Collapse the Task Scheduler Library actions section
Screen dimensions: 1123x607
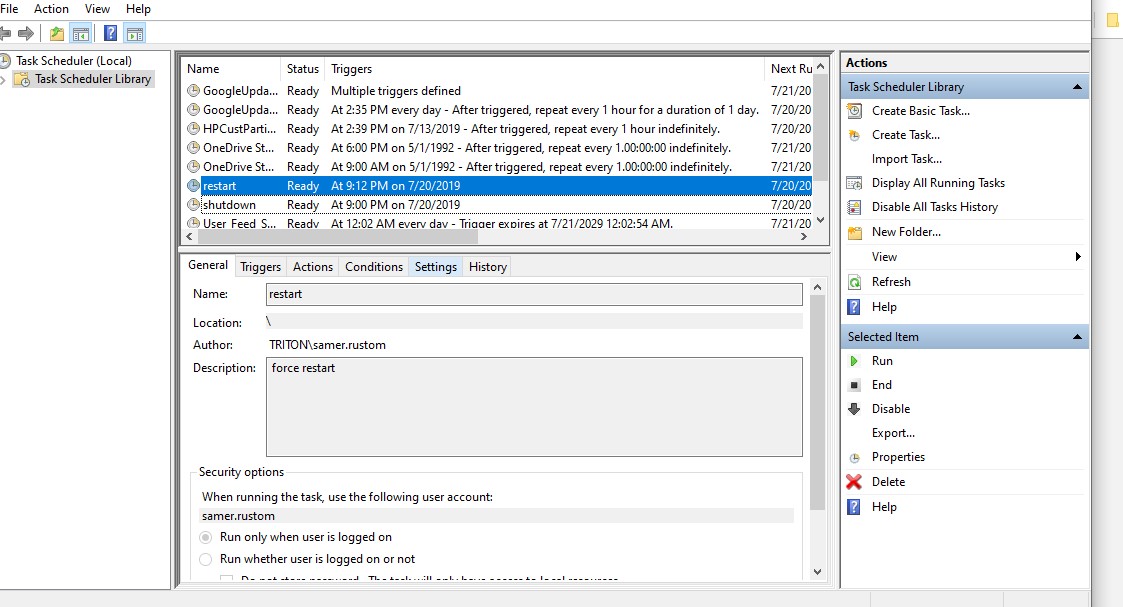pyautogui.click(x=1076, y=87)
